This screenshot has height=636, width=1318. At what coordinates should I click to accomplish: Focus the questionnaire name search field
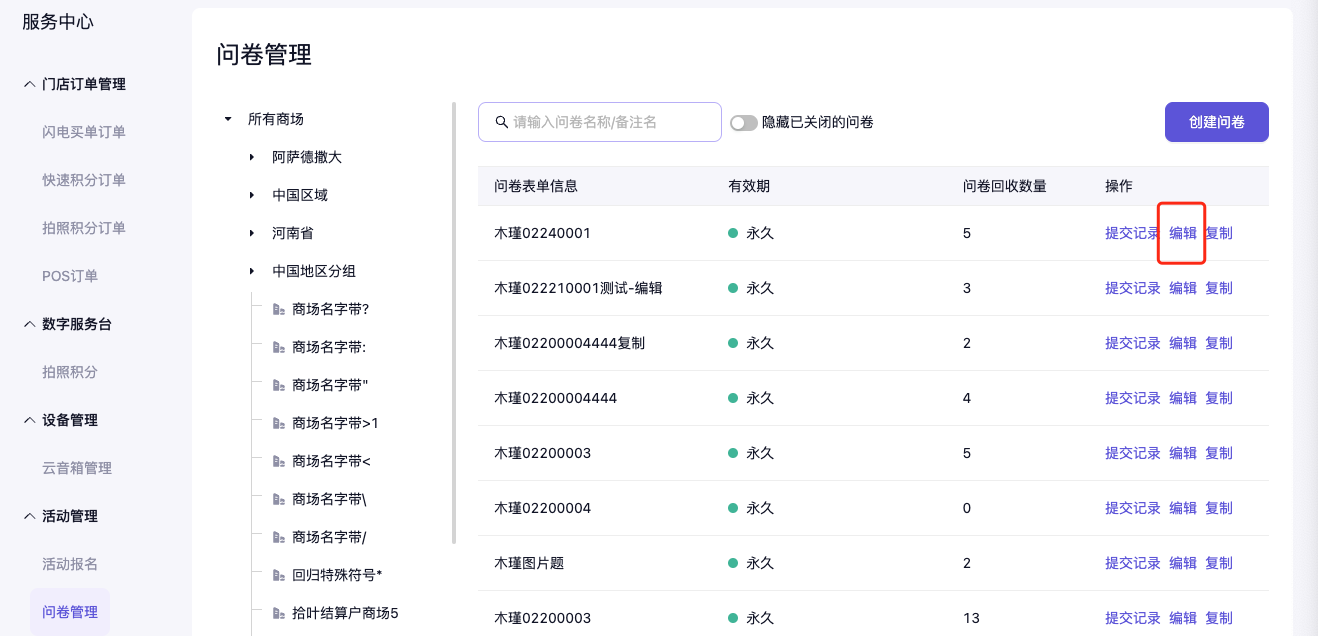612,122
